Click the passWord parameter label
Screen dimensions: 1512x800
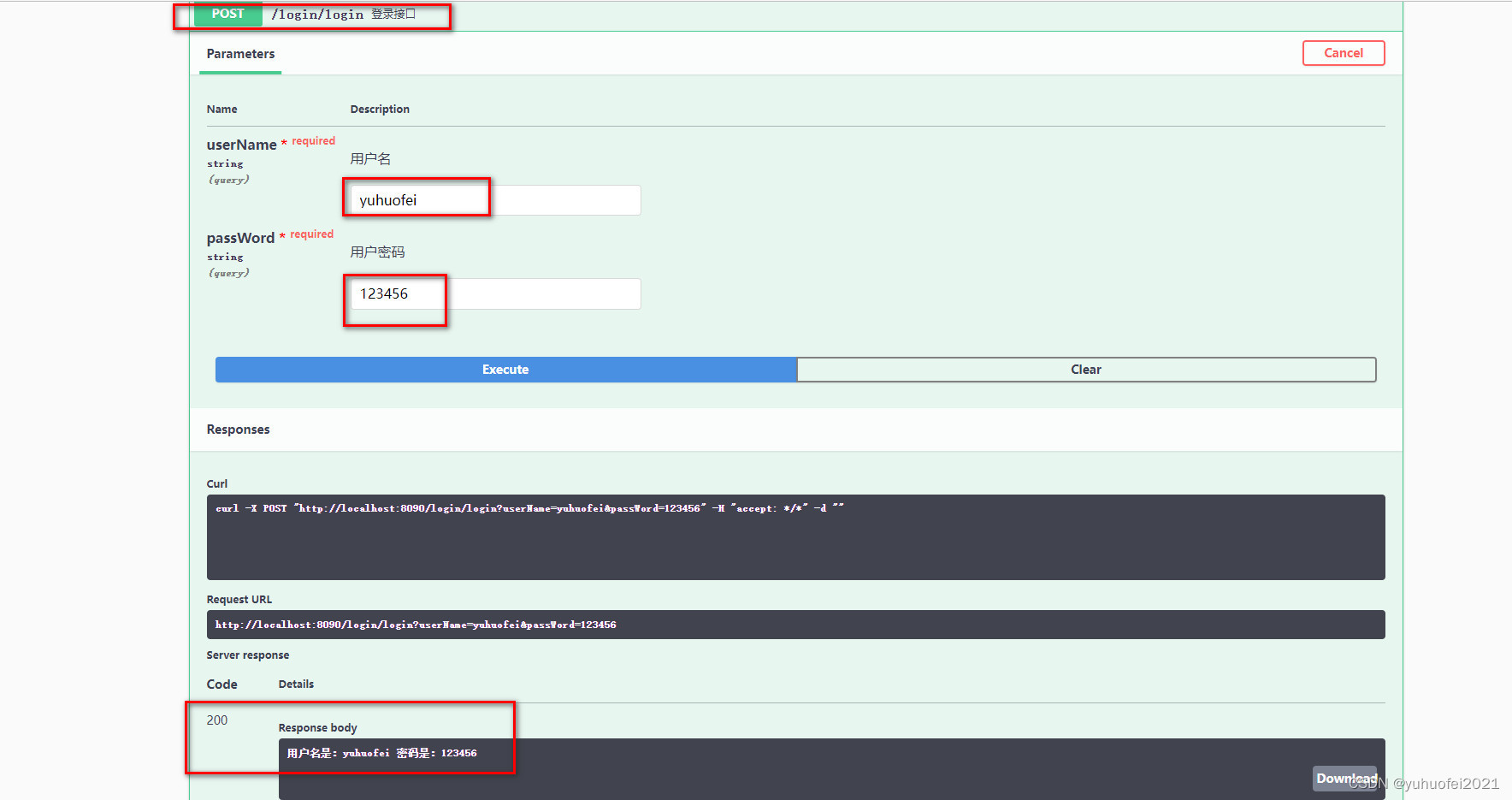(240, 238)
